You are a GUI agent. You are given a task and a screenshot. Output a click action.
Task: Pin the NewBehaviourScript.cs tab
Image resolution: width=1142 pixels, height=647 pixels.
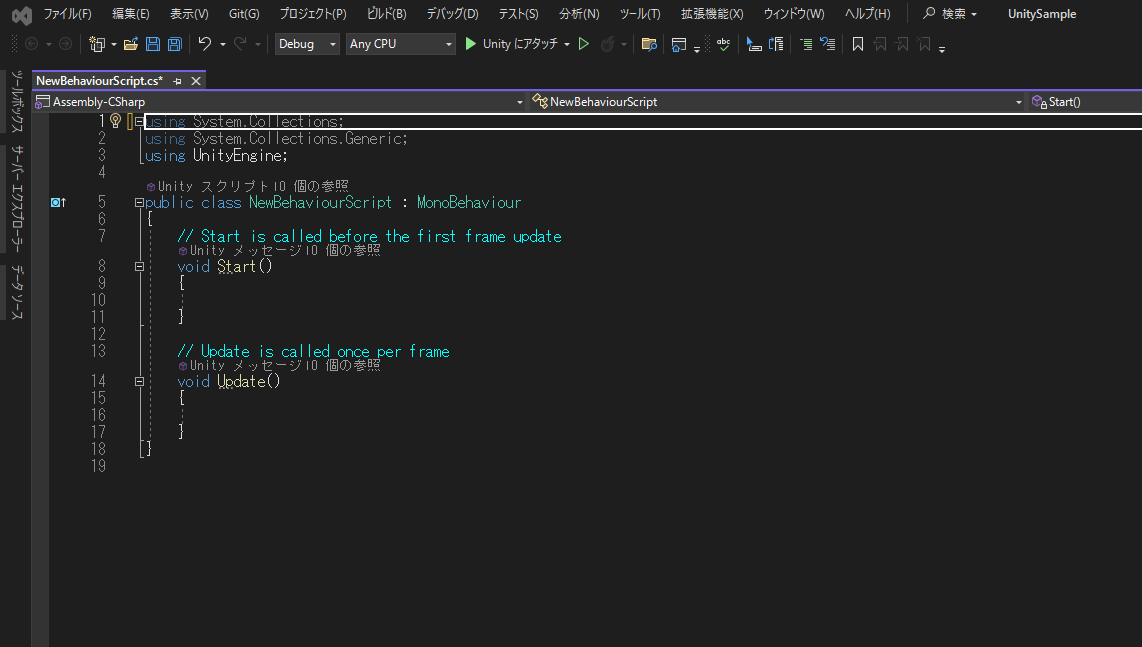[x=177, y=81]
